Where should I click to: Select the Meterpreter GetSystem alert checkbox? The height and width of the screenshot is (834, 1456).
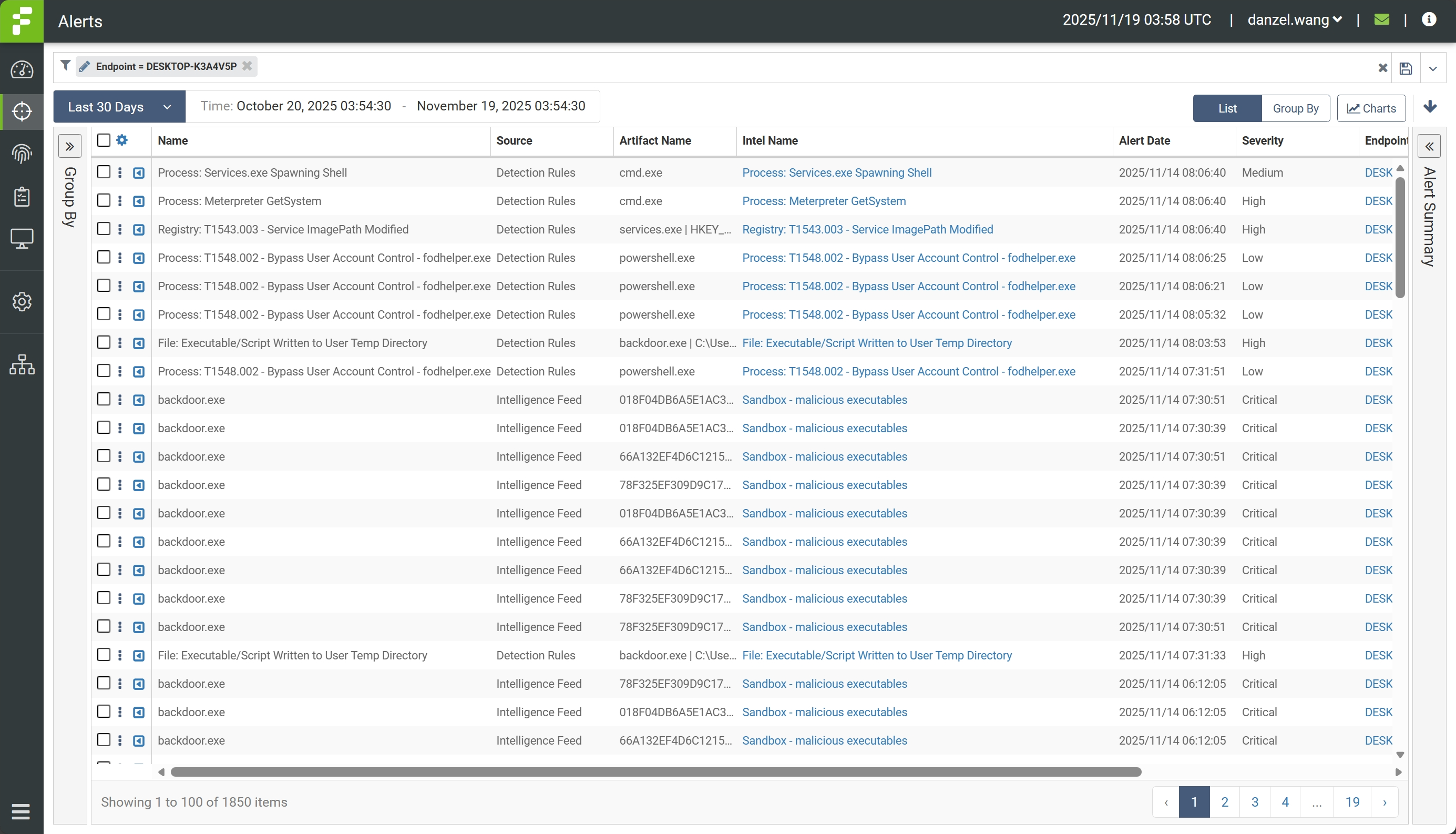click(x=104, y=200)
